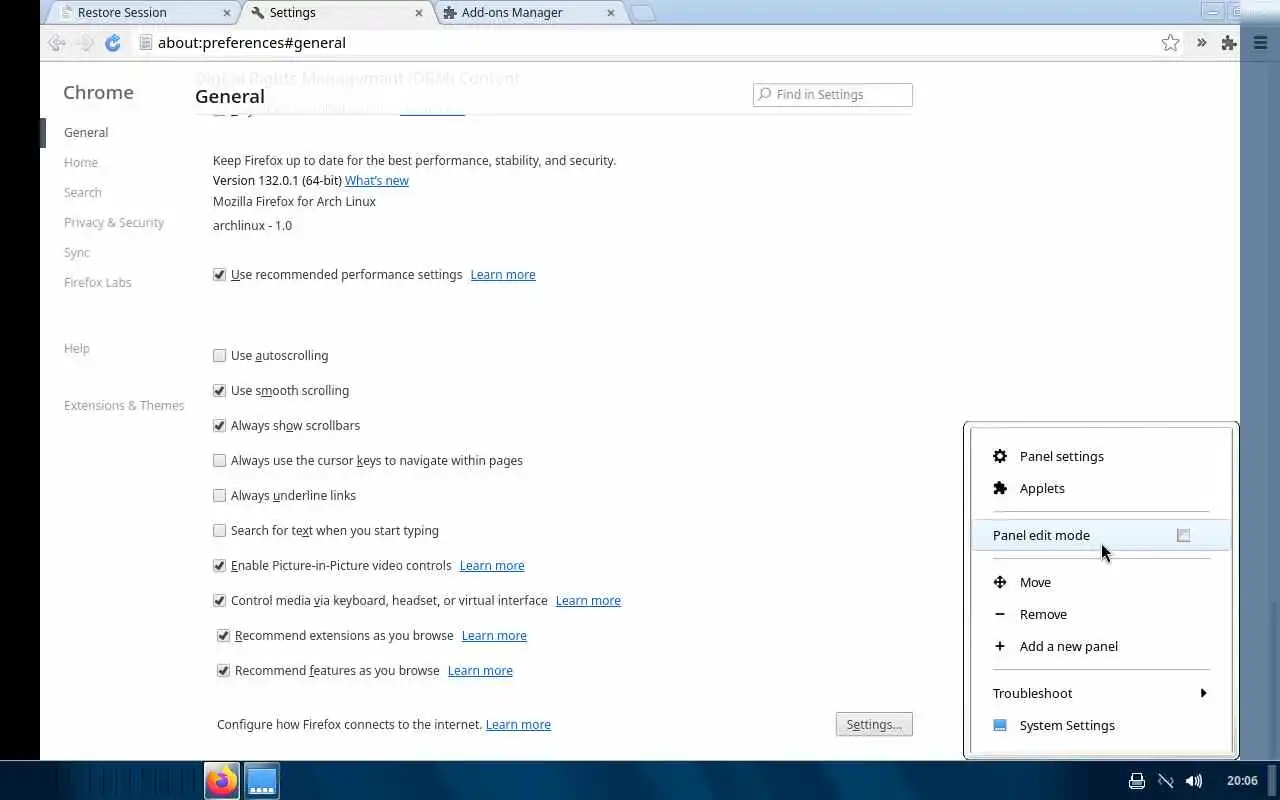Open the printer tray icon
The image size is (1280, 800).
[1137, 781]
